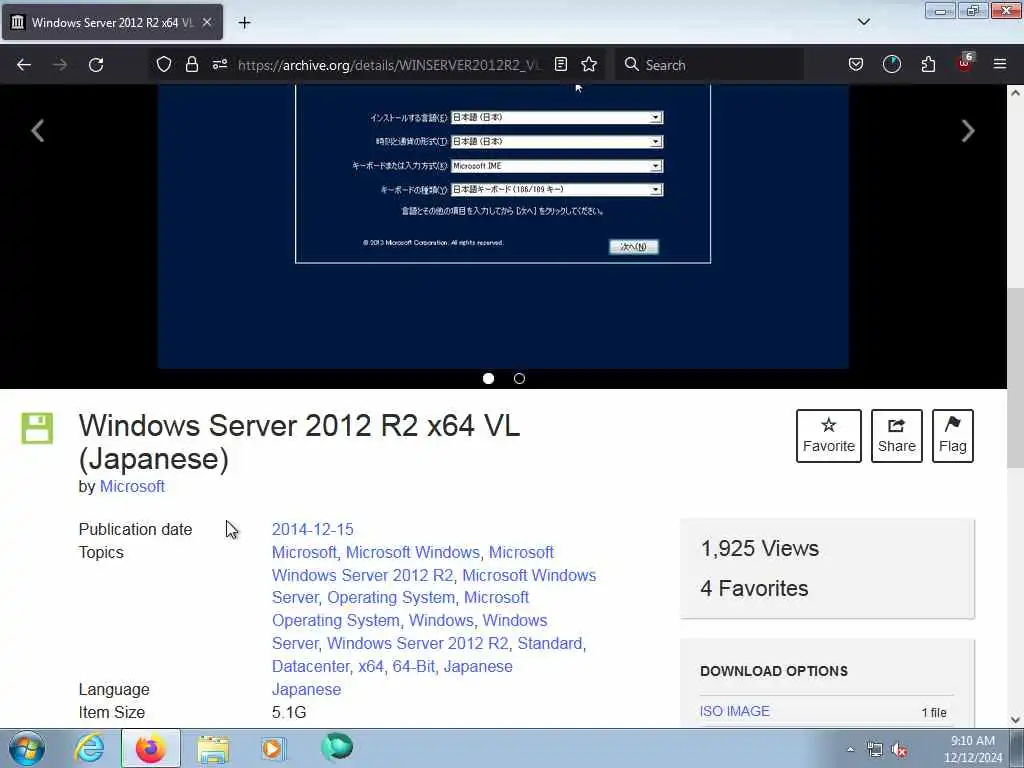Open the tracking protection shield icon
Viewport: 1024px width, 768px height.
click(164, 64)
